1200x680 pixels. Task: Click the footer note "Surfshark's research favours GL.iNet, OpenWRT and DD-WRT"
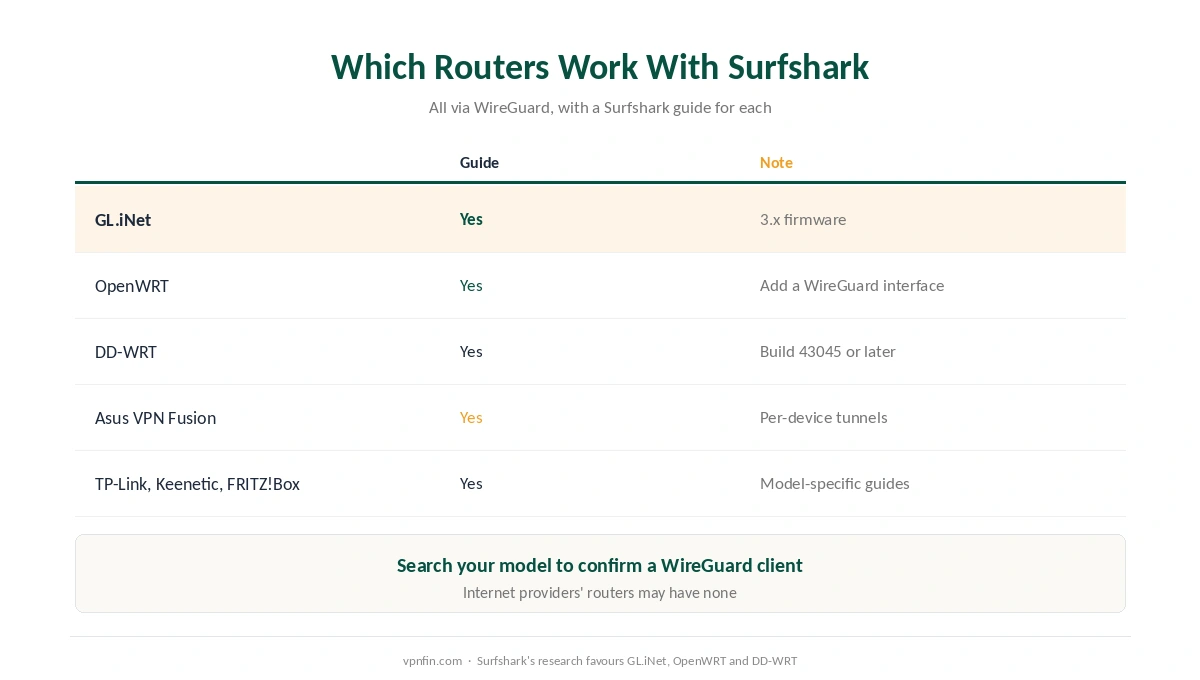[x=637, y=660]
